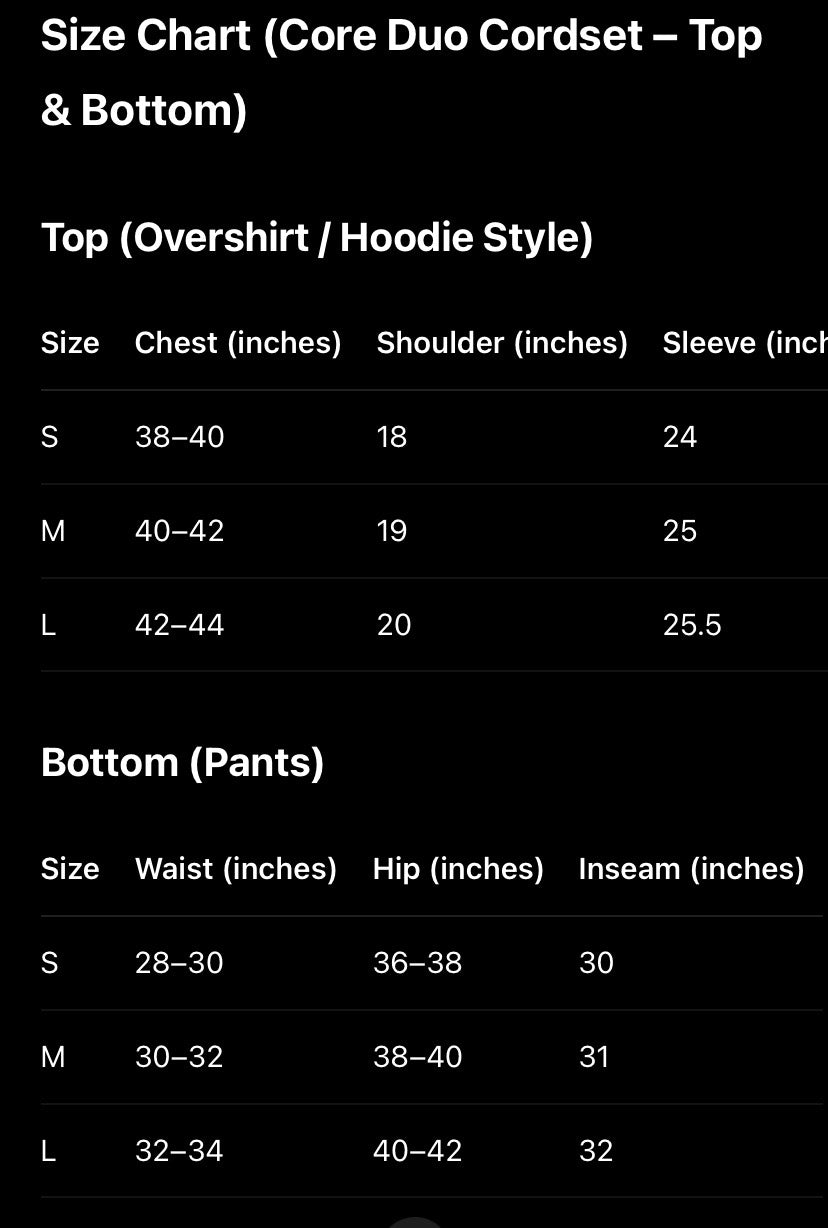This screenshot has width=828, height=1228.
Task: Select the 42–44 chest measurement cell
Action: click(180, 625)
